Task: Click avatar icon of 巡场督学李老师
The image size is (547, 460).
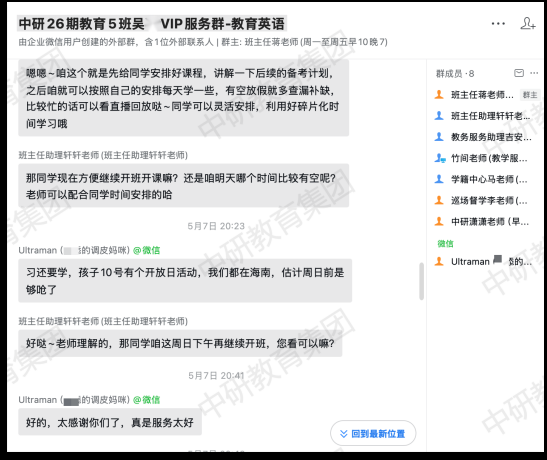Action: [x=439, y=200]
